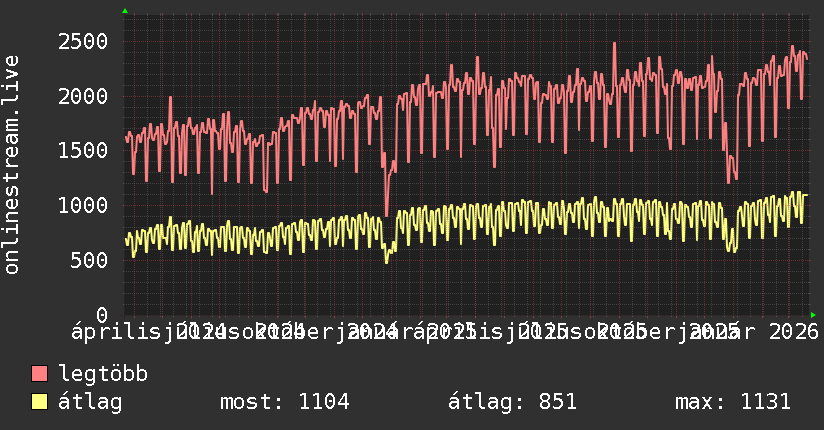Click the átlag: 851 statistic
The width and height of the screenshot is (824, 430).
512,402
